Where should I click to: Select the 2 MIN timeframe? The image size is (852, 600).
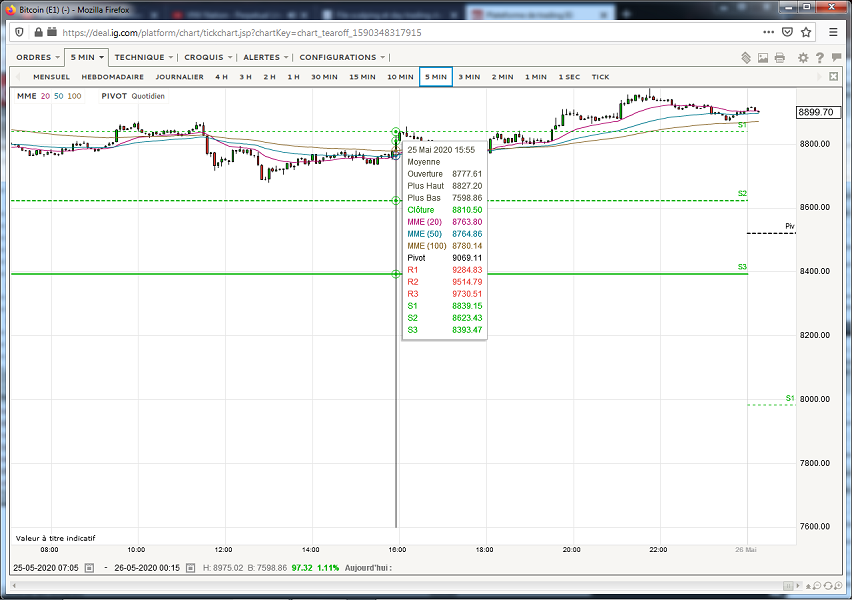[503, 77]
